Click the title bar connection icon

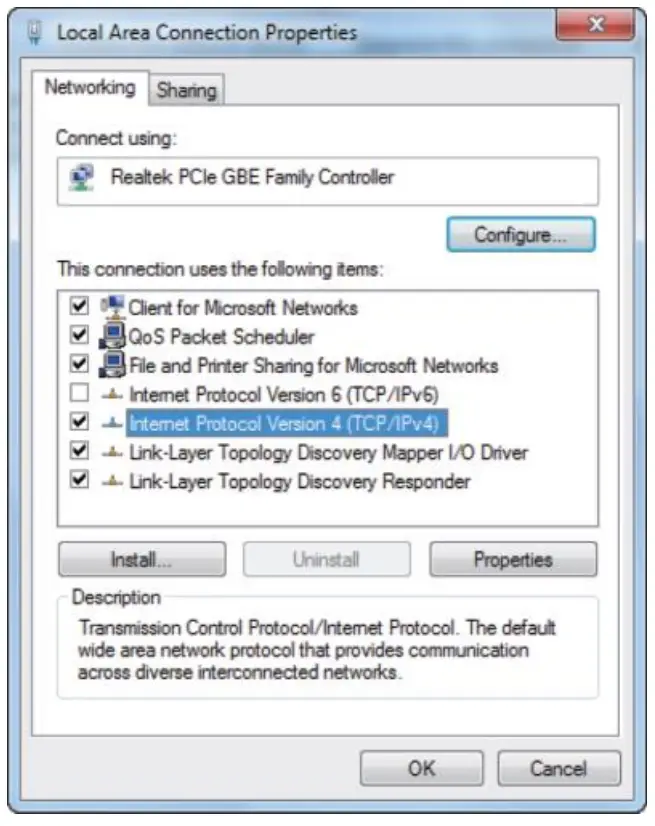35,32
